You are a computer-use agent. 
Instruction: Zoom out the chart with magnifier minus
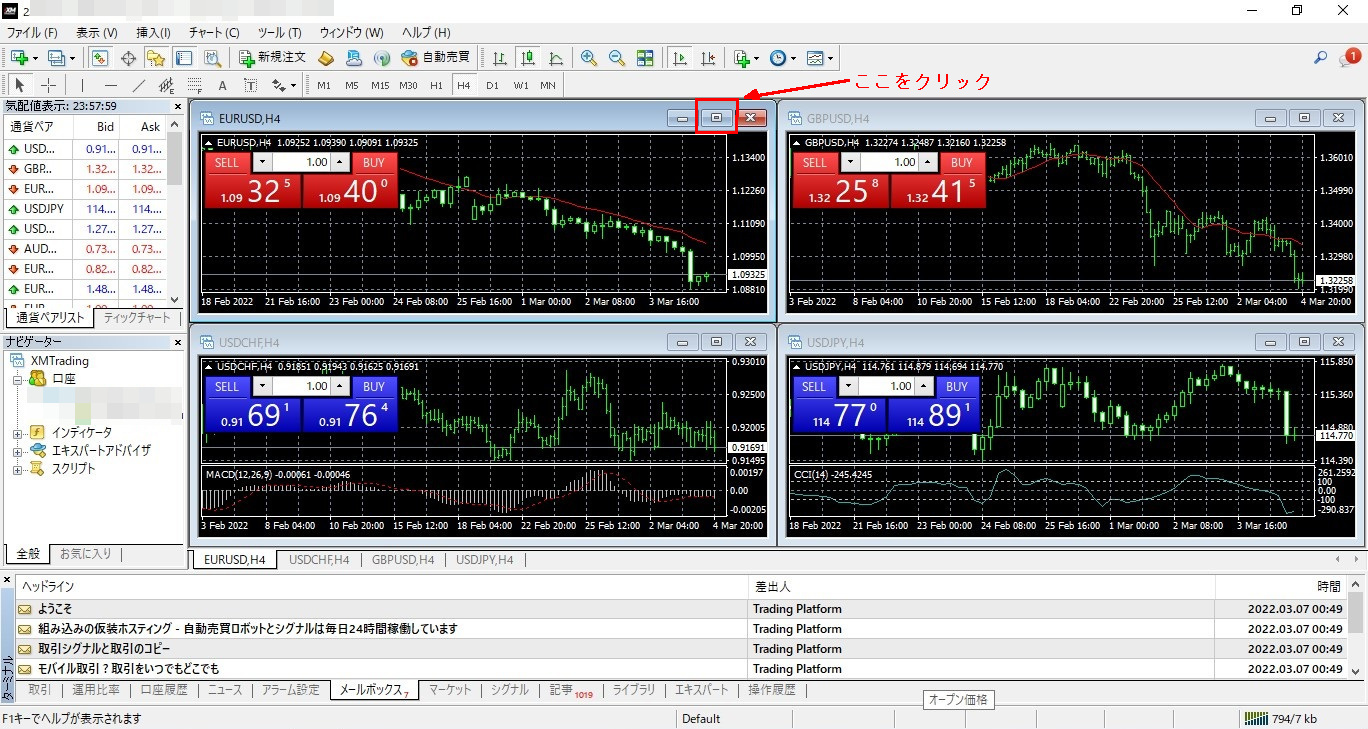tap(617, 58)
